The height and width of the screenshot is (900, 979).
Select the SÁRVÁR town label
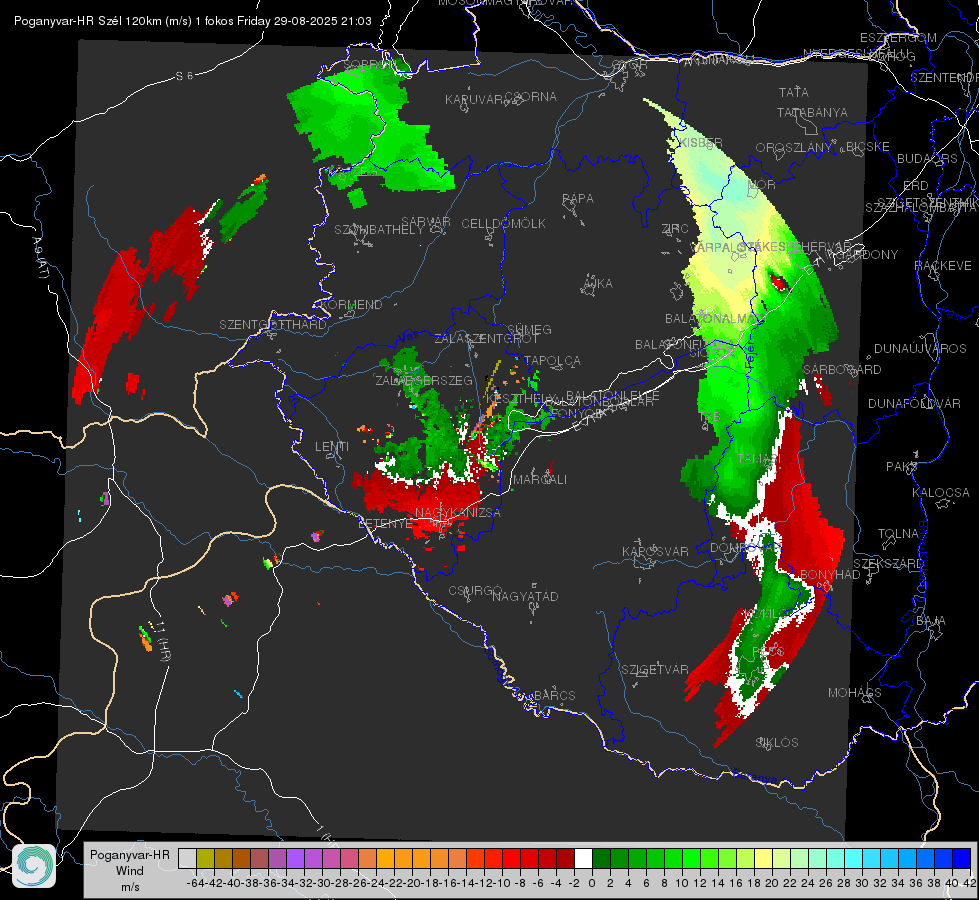tap(426, 222)
